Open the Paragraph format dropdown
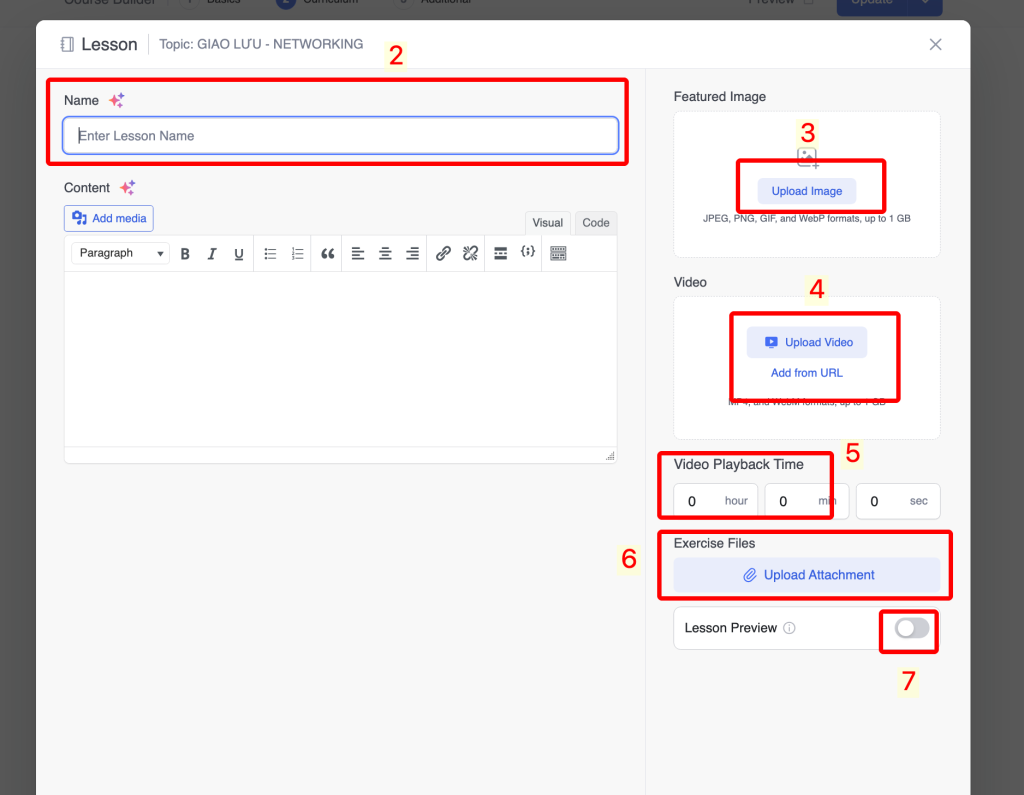This screenshot has width=1024, height=795. [x=120, y=254]
